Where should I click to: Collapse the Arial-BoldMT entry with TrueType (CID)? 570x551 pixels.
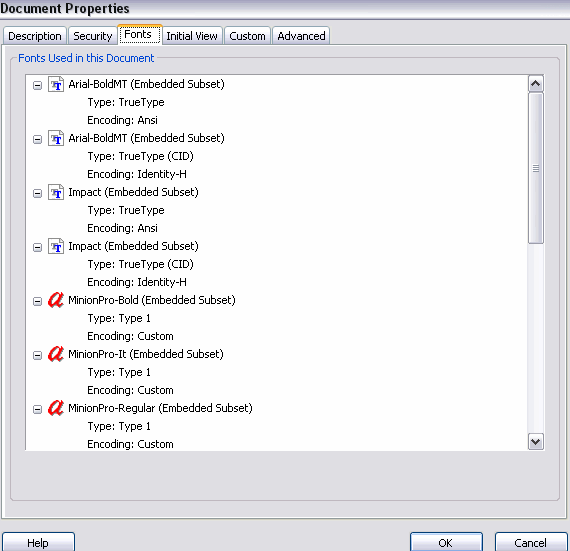click(37, 139)
